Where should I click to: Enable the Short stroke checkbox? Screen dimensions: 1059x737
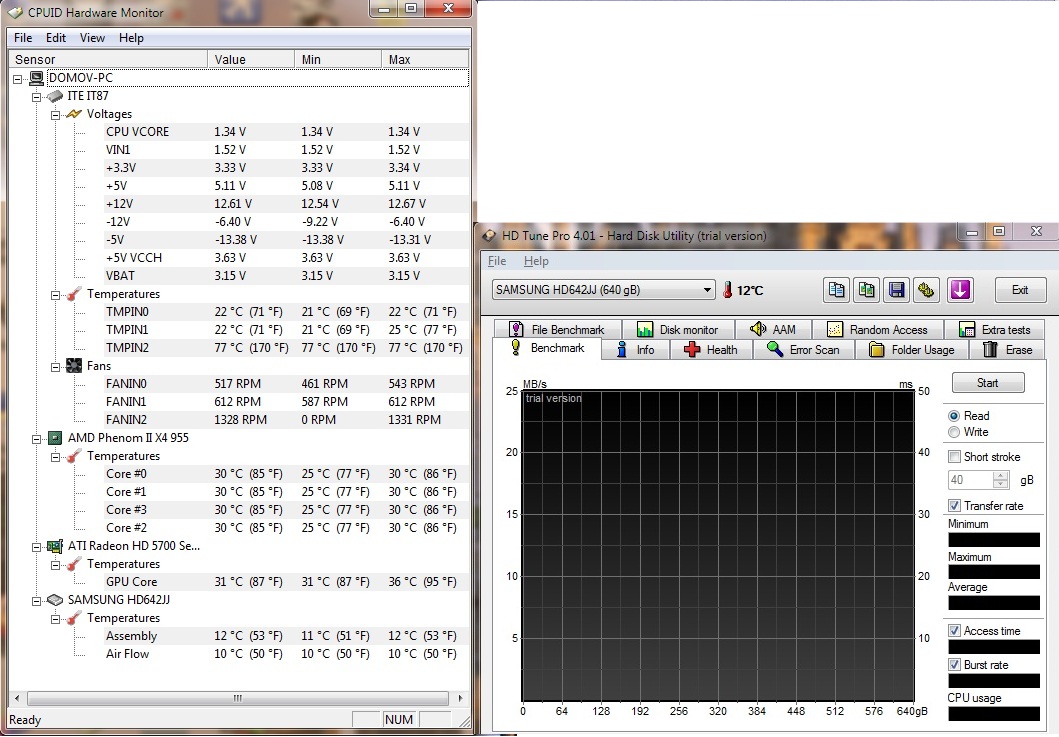pos(955,457)
